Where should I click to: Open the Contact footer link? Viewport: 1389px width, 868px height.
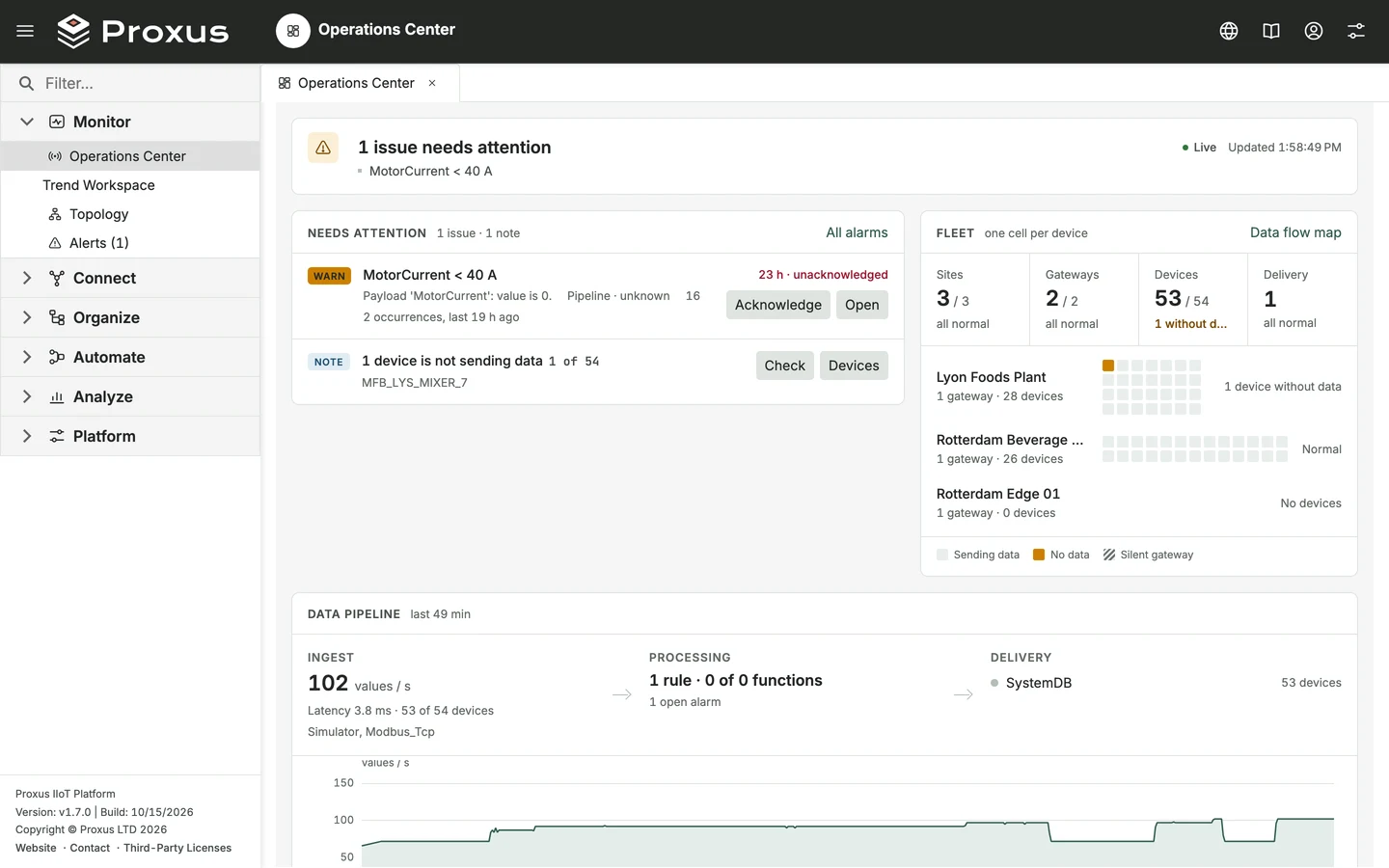coord(90,848)
